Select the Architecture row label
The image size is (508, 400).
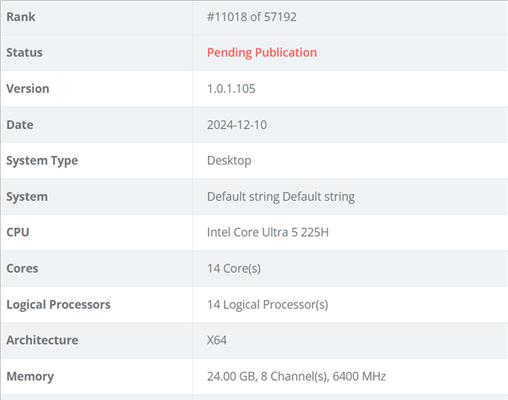[x=42, y=340]
